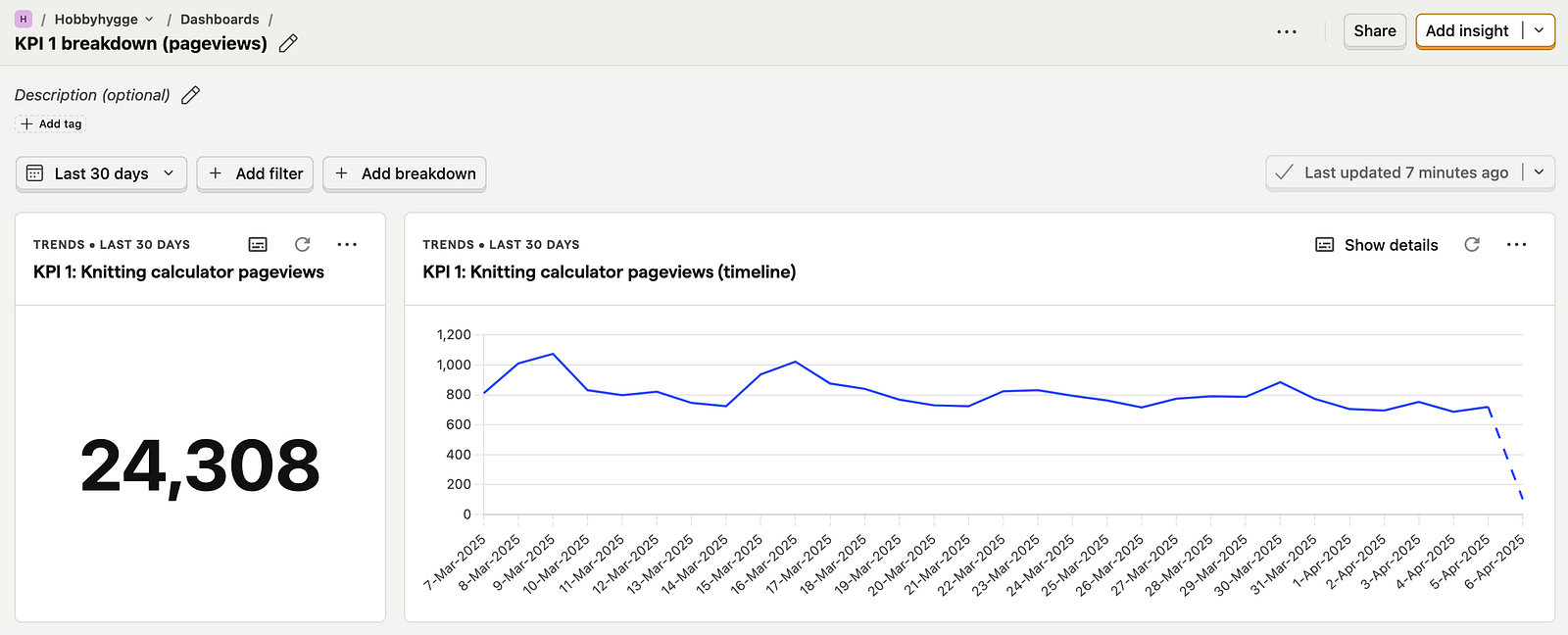Click the 30-Mar-2025 x-axis date label
The image size is (1568, 635).
pyautogui.click(x=1247, y=563)
